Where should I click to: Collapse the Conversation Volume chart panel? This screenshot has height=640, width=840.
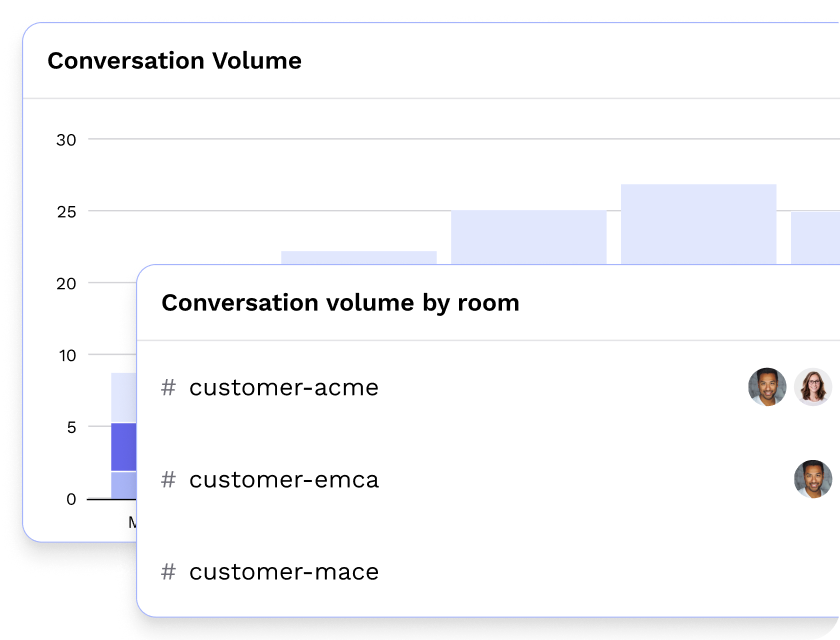(x=176, y=60)
